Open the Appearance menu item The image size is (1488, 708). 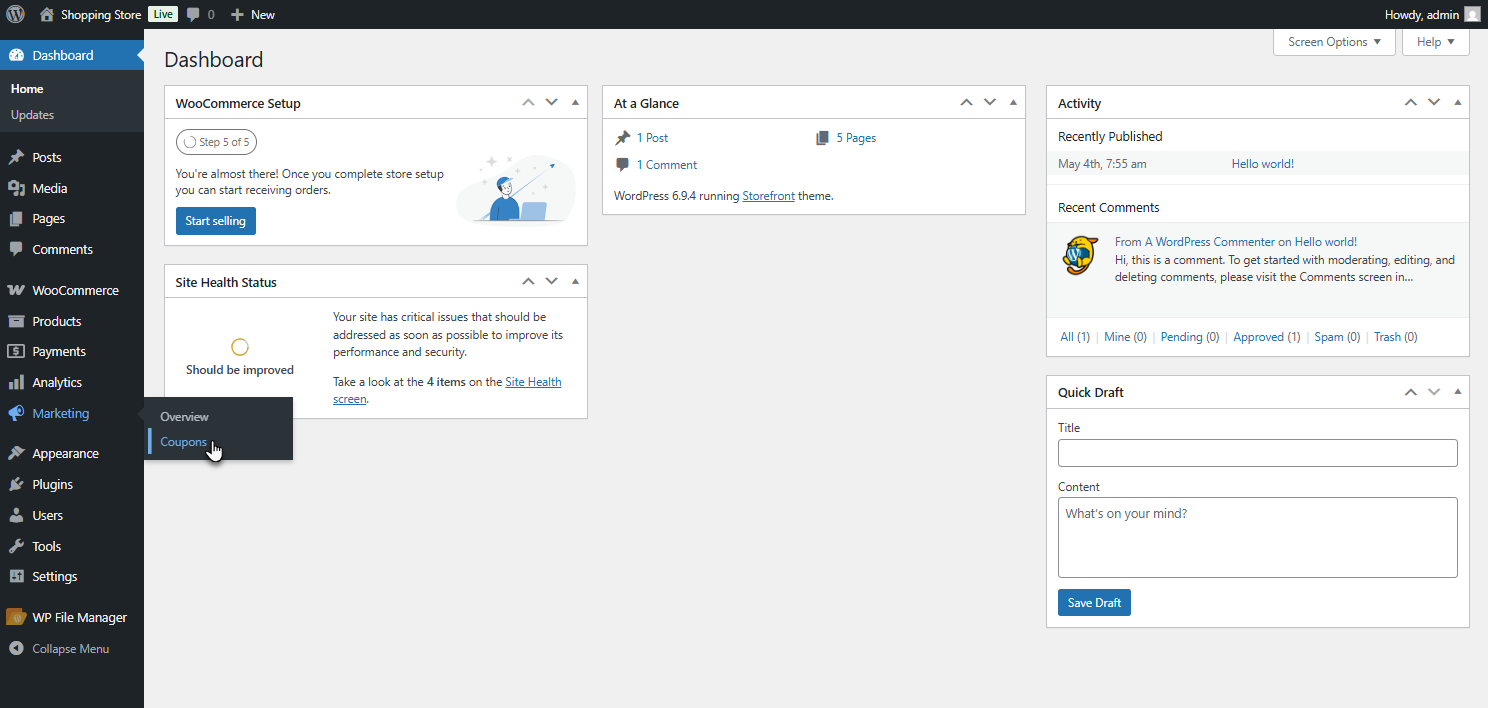coord(72,453)
